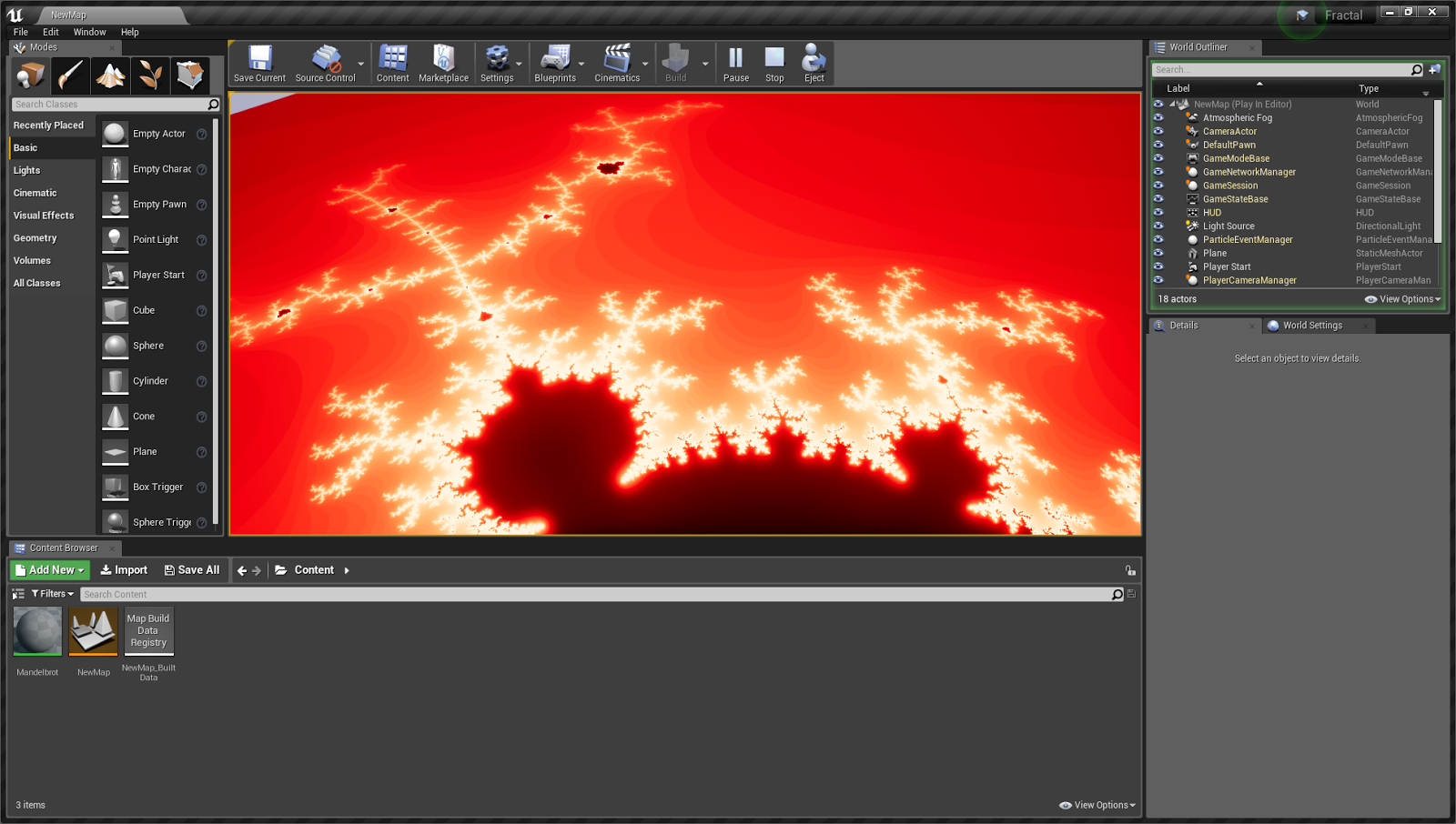
Task: Sort World Outliner by Label column
Action: pyautogui.click(x=1178, y=88)
